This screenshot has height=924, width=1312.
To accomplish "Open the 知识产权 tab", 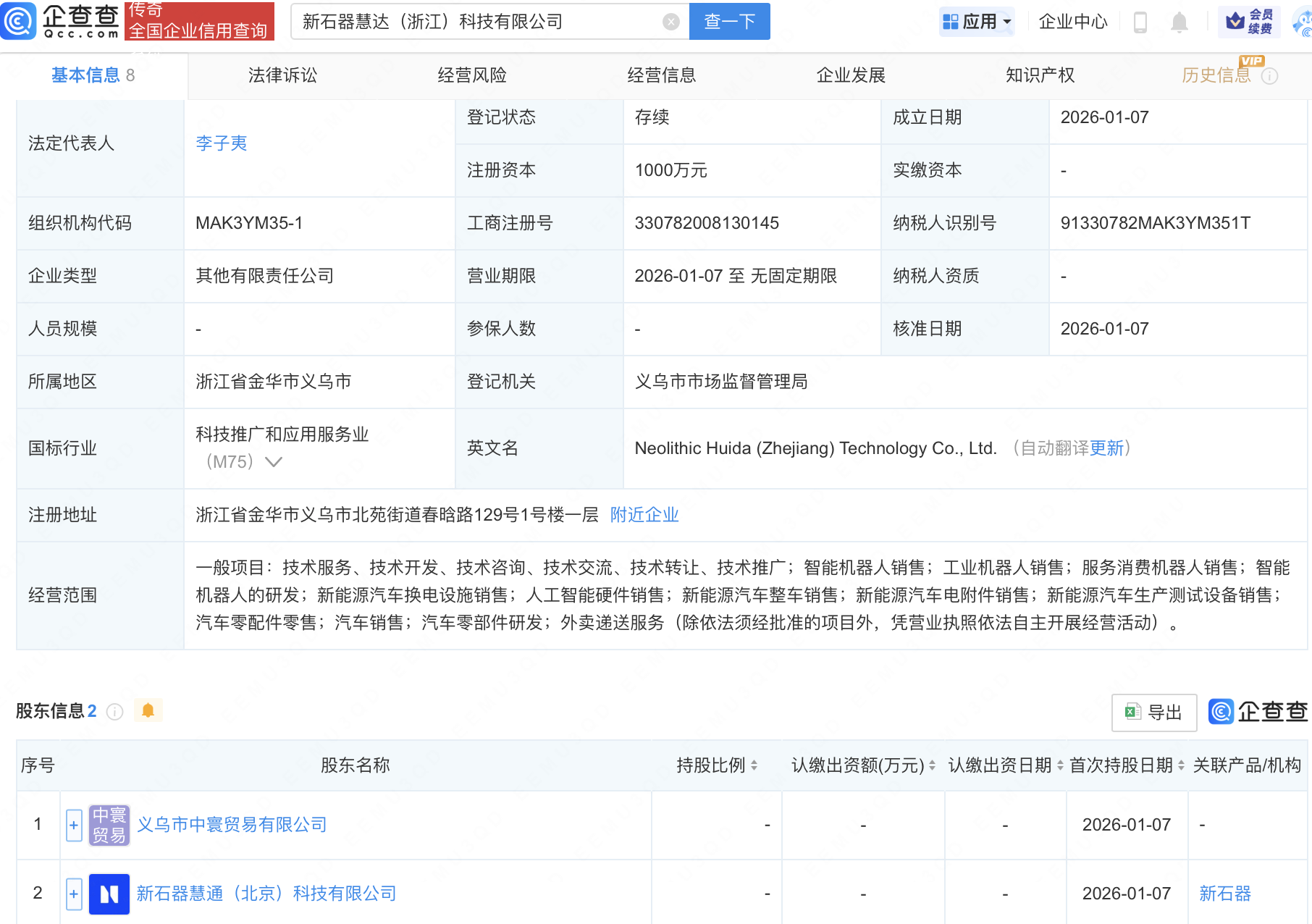I will pyautogui.click(x=1040, y=75).
